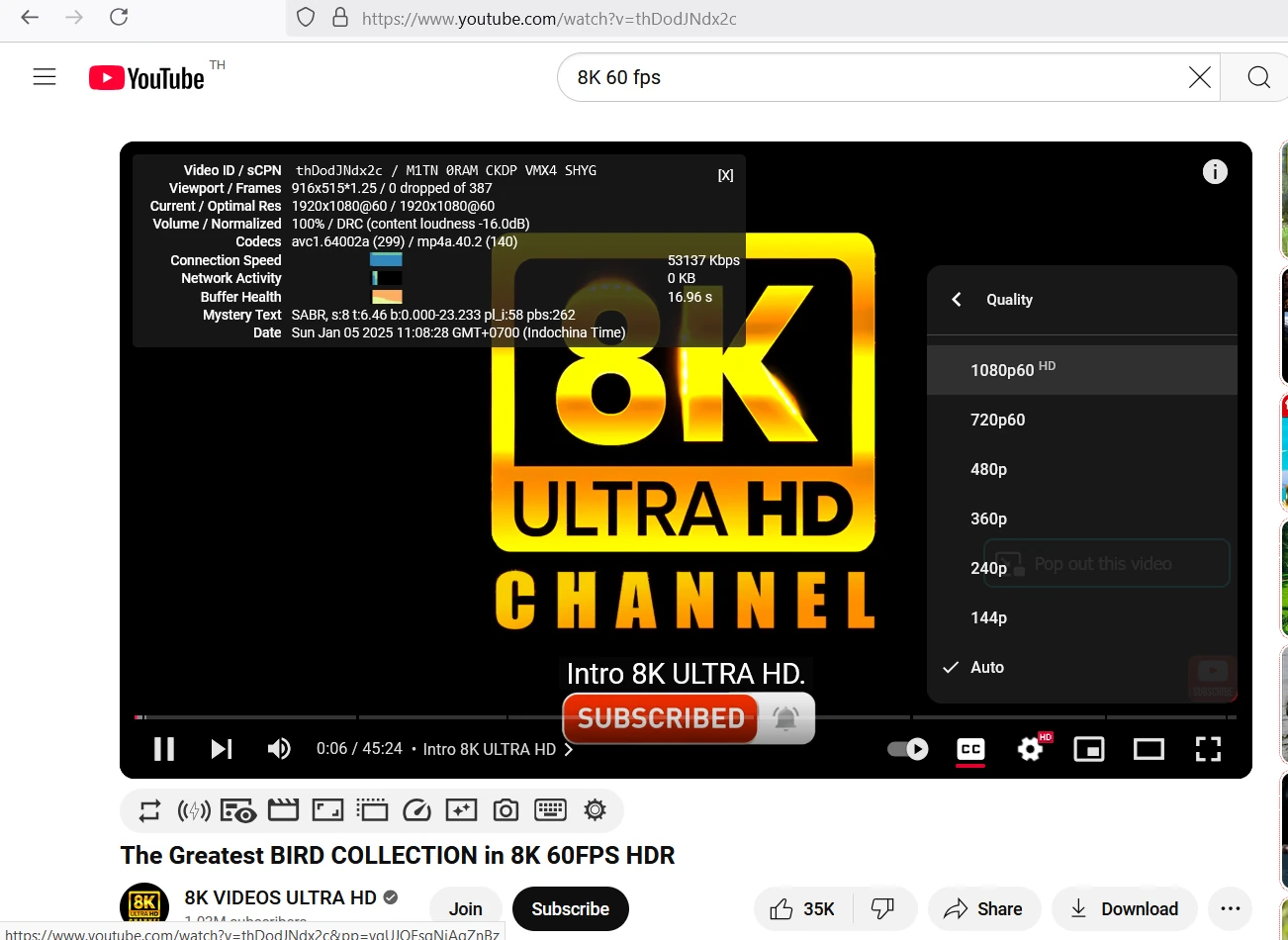View site security lock information
The image size is (1288, 940).
click(x=340, y=18)
